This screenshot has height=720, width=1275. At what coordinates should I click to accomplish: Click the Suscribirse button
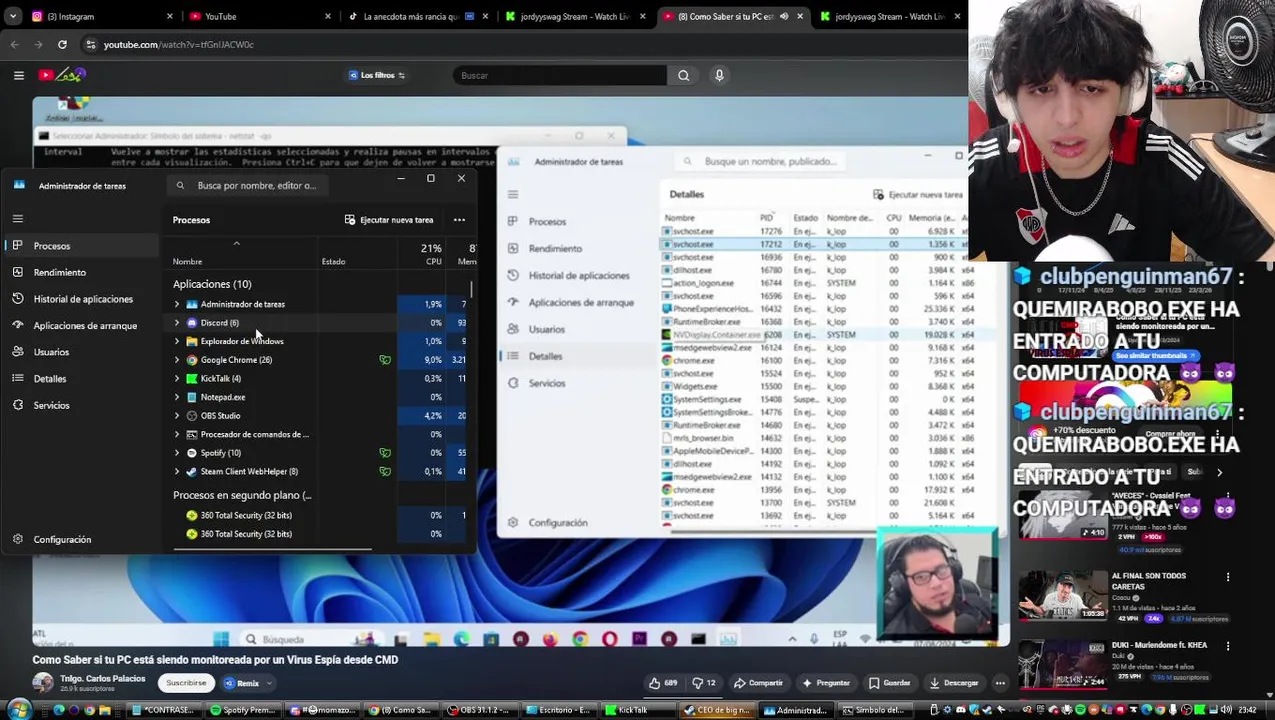(186, 683)
